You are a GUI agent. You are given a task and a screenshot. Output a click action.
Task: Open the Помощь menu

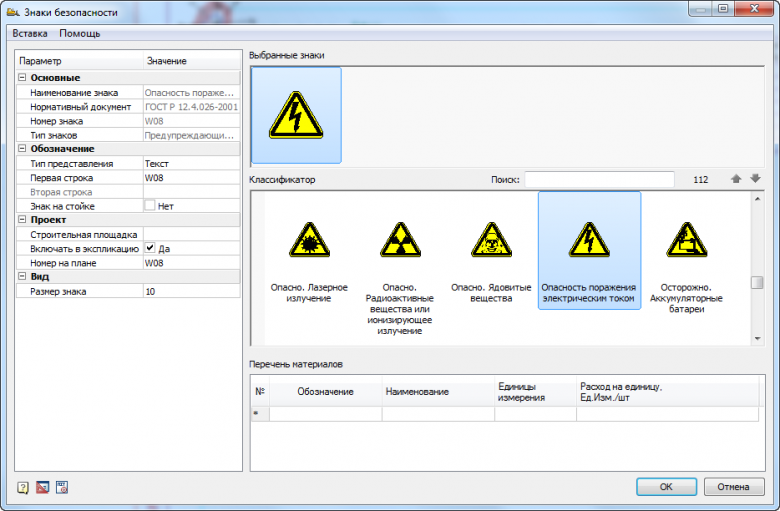tap(80, 33)
